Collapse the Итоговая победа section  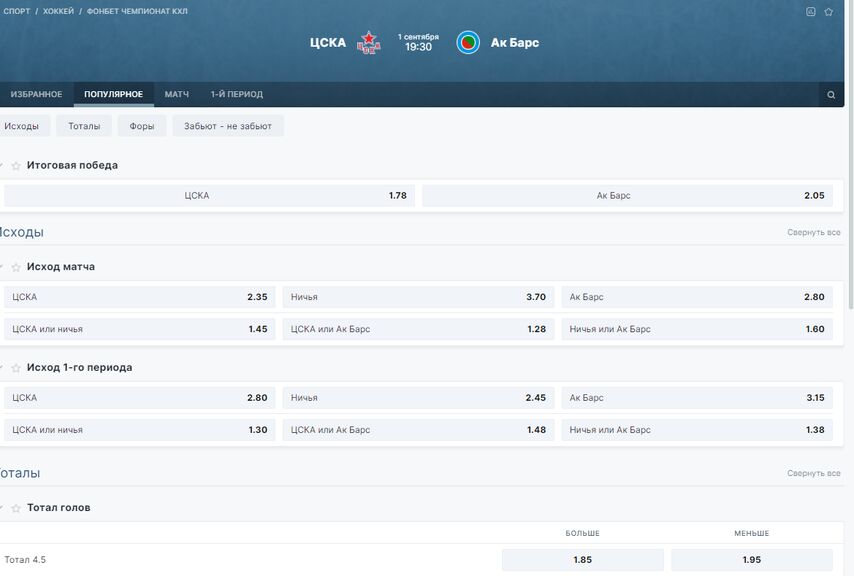coord(2,165)
